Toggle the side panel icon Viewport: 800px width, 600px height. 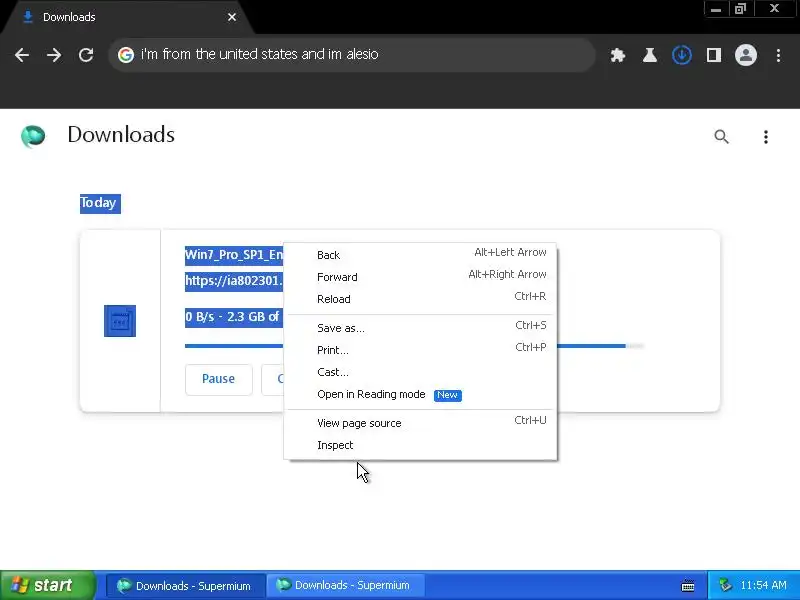tap(714, 55)
